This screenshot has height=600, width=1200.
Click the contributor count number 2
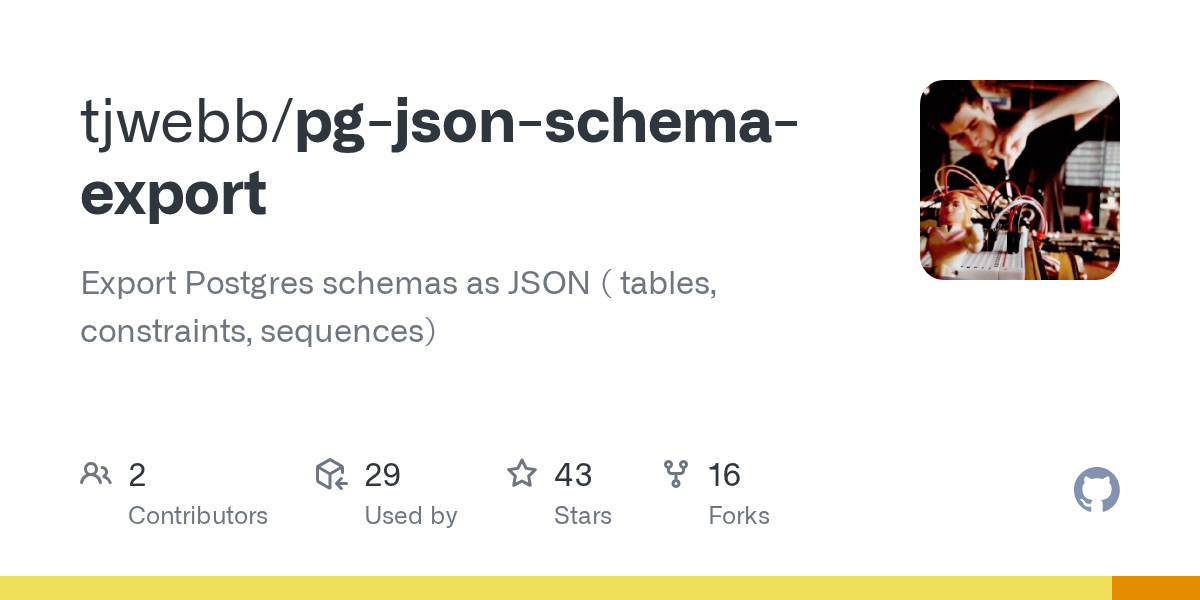point(137,475)
